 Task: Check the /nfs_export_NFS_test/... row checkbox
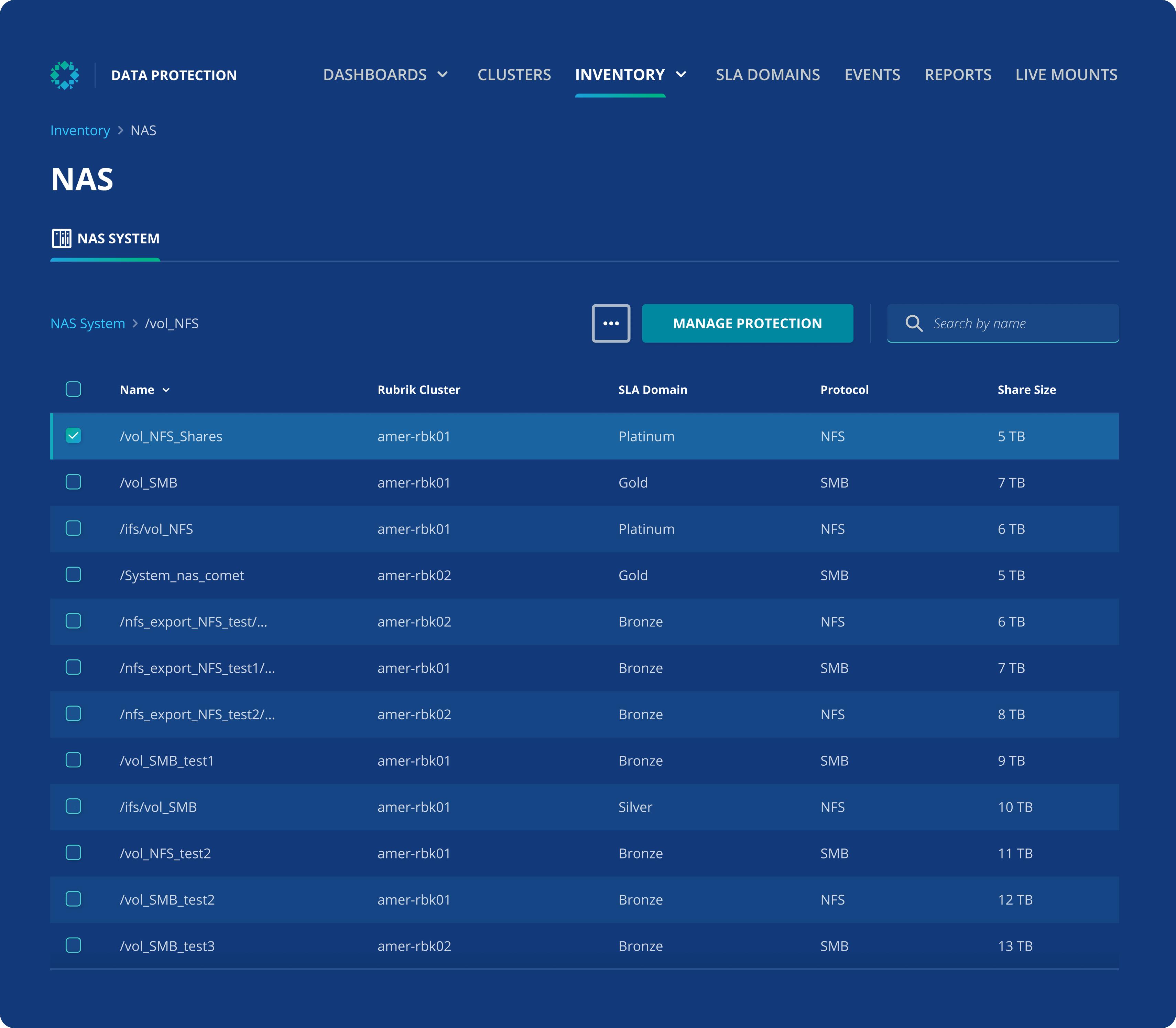(74, 621)
